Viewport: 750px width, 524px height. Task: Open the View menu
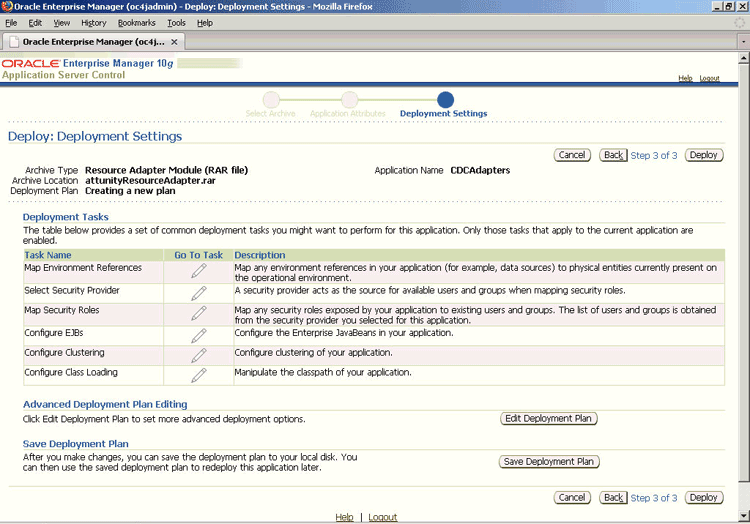[61, 23]
